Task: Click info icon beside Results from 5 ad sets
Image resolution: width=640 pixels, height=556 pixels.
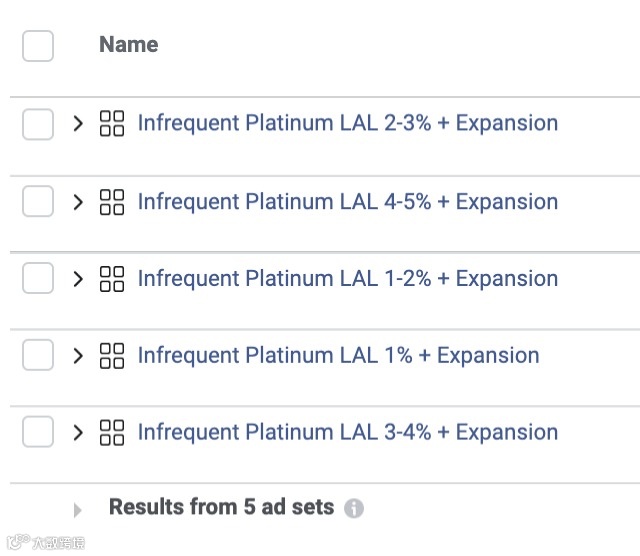Action: [x=353, y=509]
